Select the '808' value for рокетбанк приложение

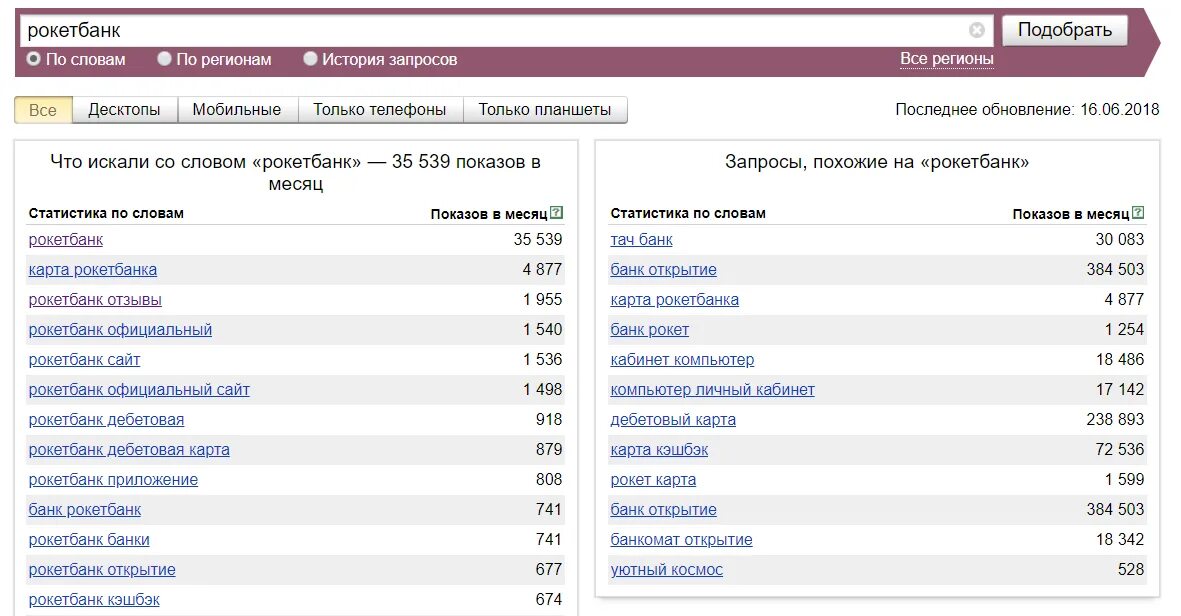click(549, 480)
